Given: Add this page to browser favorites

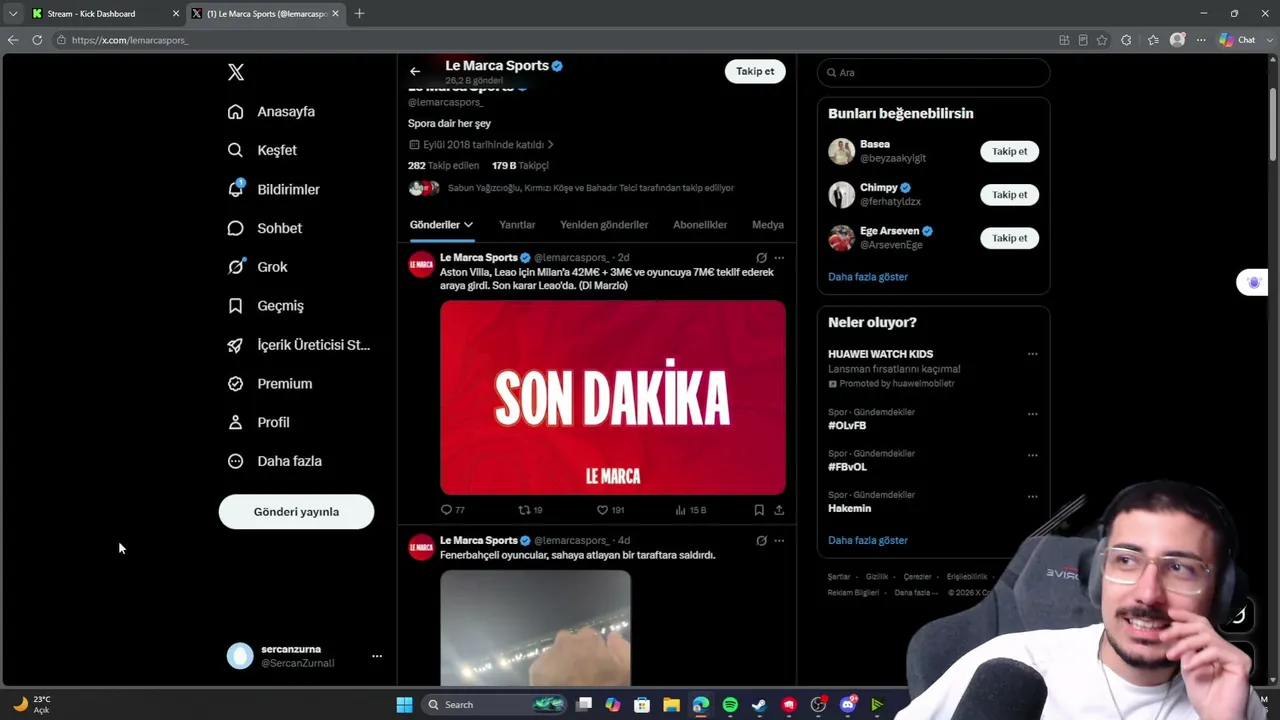Looking at the screenshot, I should (x=1102, y=40).
